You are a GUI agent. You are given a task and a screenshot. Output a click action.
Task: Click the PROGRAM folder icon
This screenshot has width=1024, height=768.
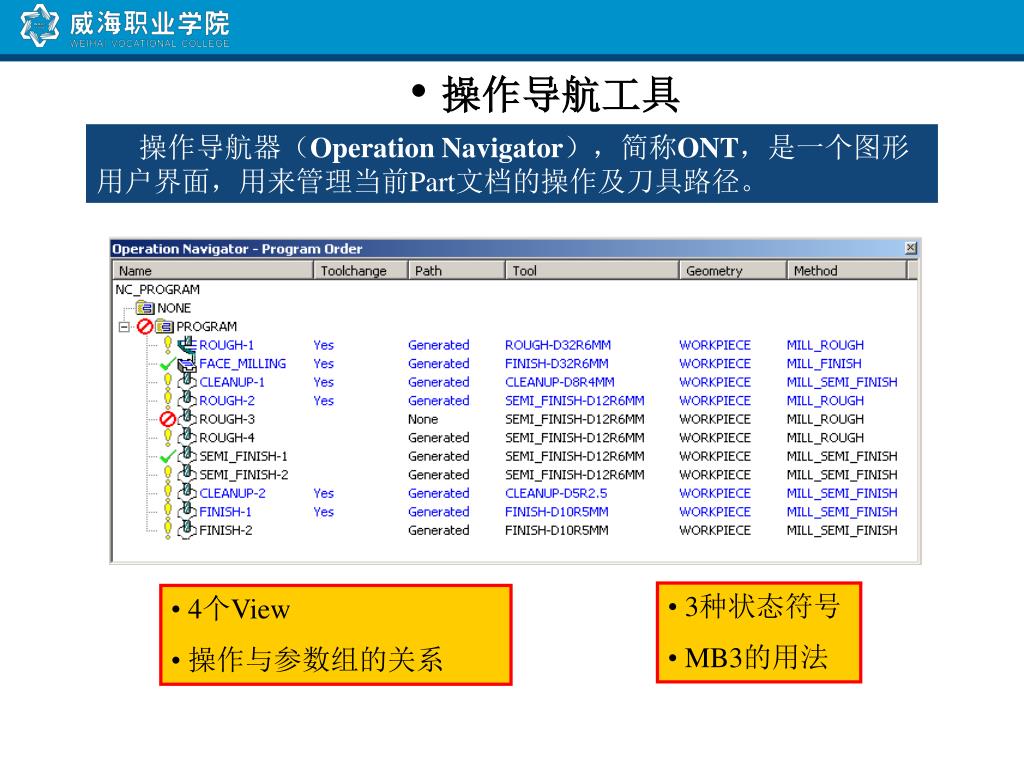point(164,326)
